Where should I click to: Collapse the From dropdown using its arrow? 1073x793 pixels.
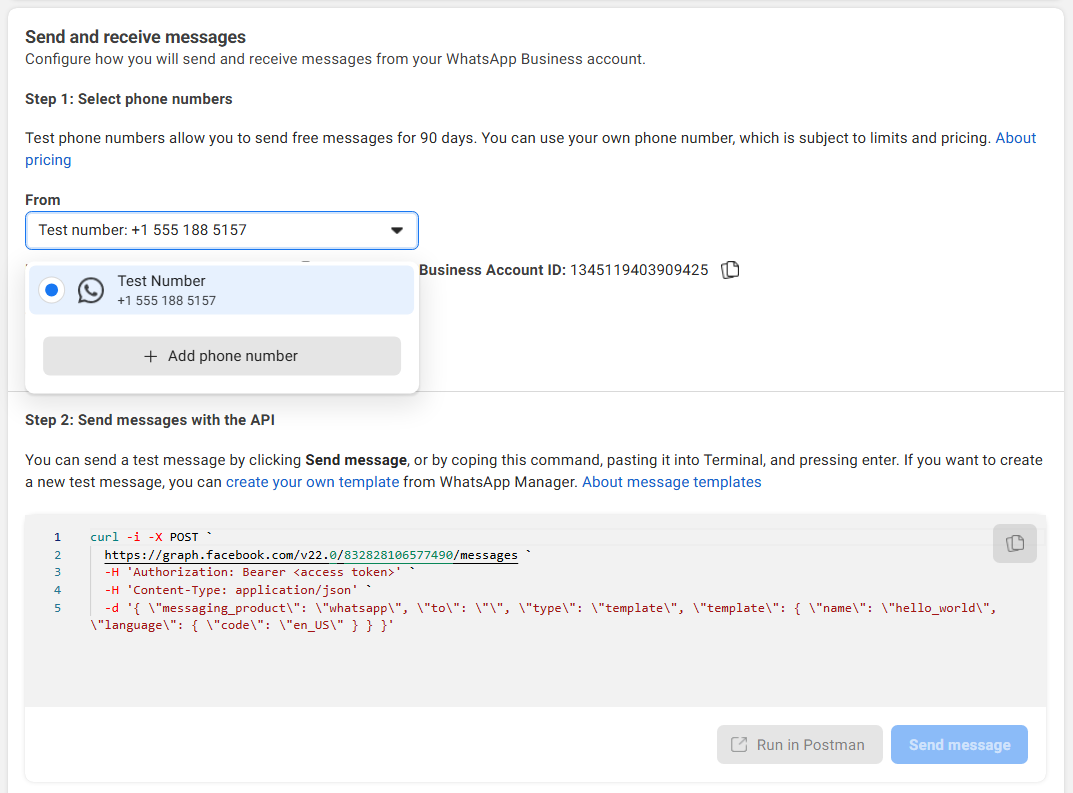pos(397,230)
